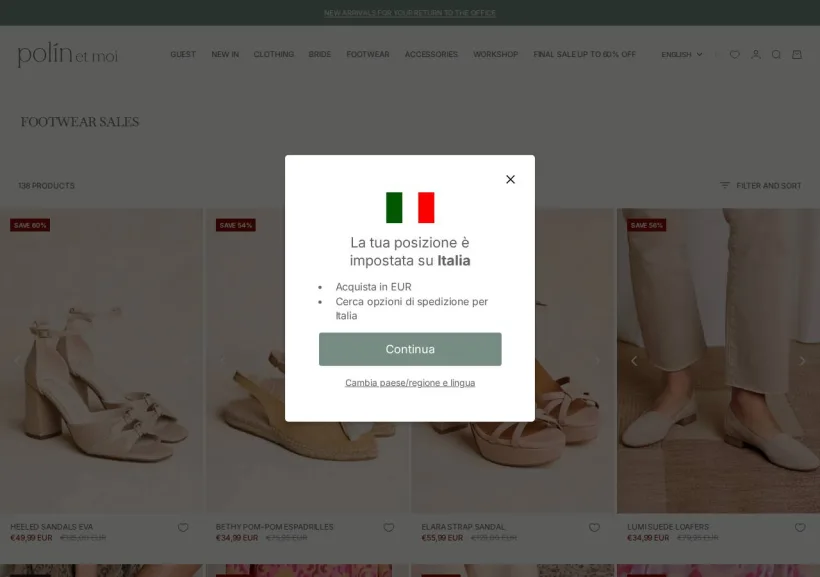Image resolution: width=820 pixels, height=577 pixels.
Task: Click price €55,99 EUR of Elara Sandal
Action: [442, 538]
